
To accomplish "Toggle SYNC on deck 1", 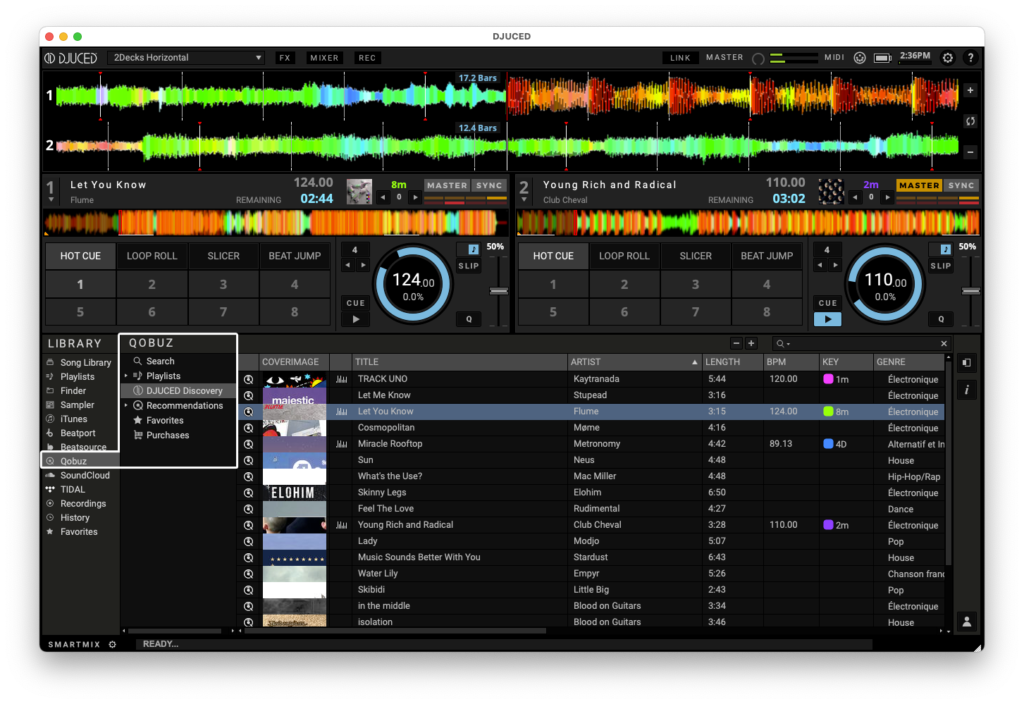I will click(x=489, y=185).
